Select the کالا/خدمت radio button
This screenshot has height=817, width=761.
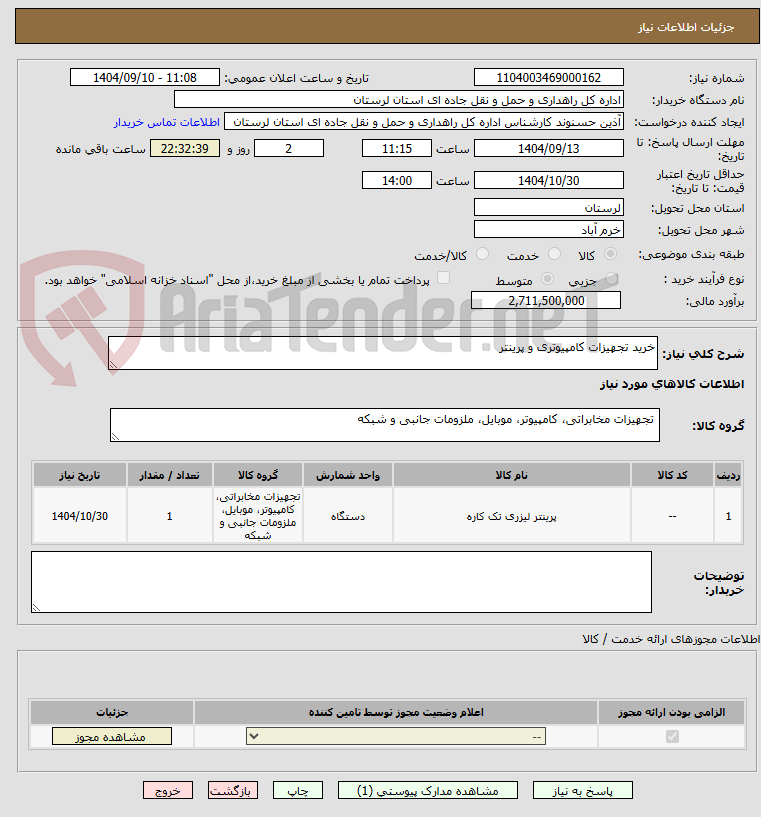482,254
